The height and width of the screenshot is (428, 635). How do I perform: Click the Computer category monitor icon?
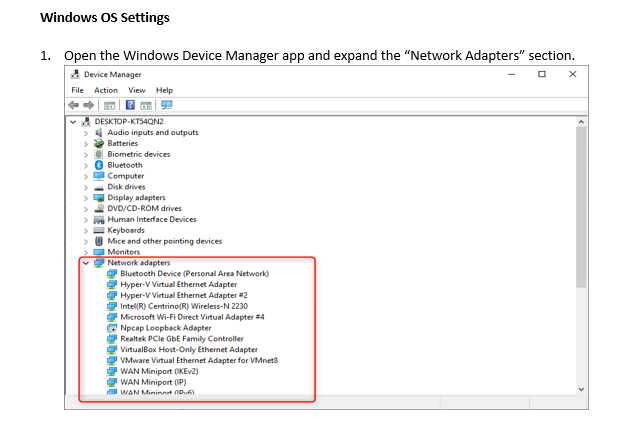[x=99, y=176]
